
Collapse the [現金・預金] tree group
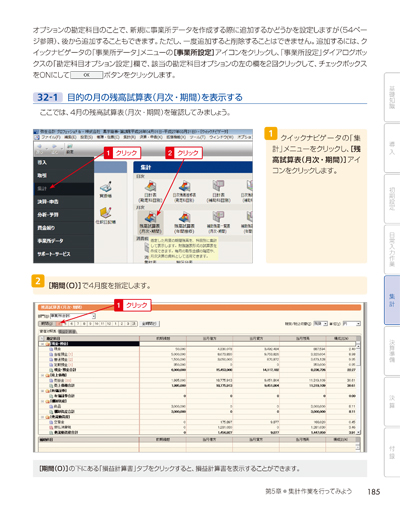point(42,344)
